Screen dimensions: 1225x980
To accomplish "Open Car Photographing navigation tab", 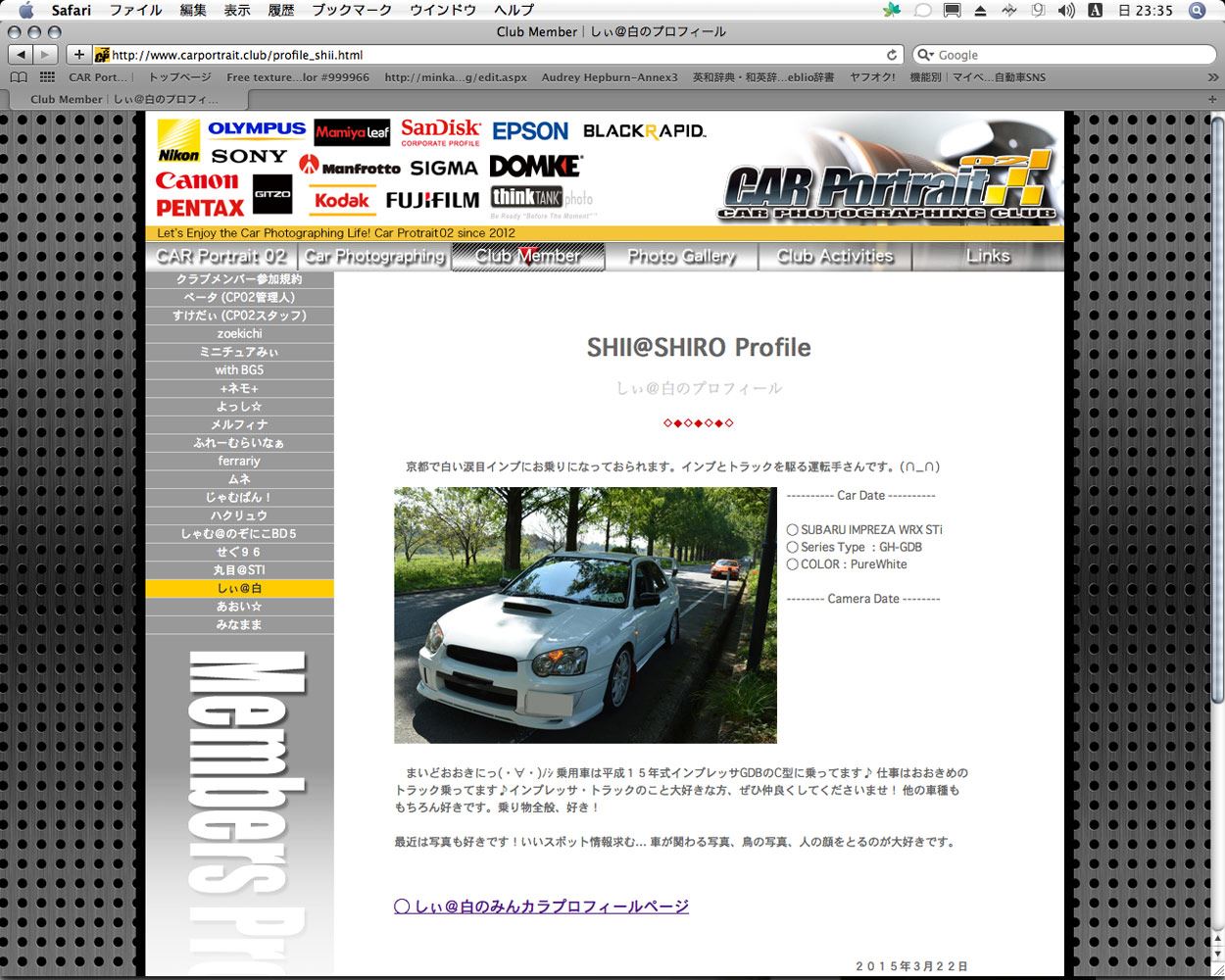I will (x=375, y=257).
